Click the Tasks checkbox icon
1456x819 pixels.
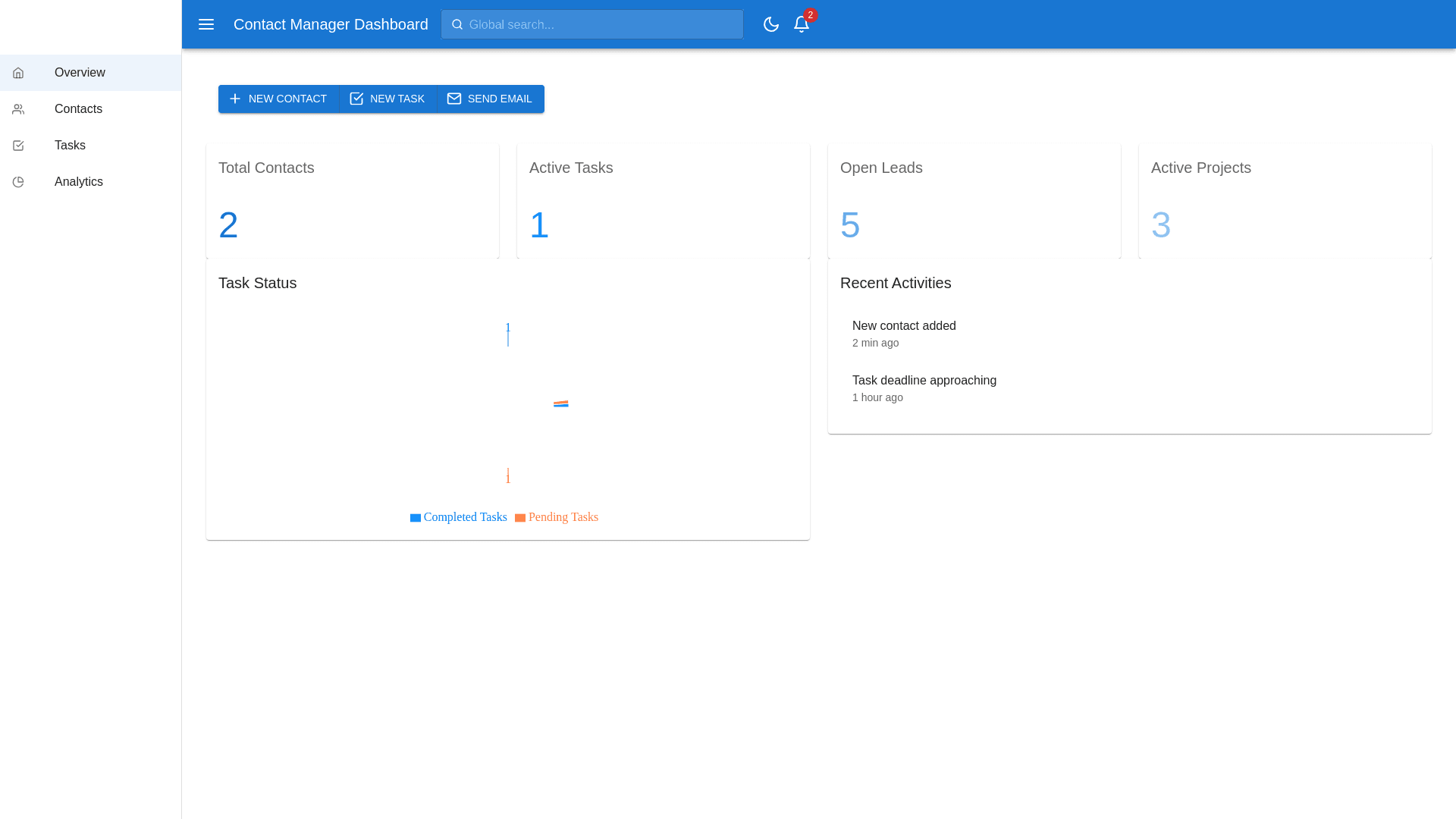pos(18,146)
